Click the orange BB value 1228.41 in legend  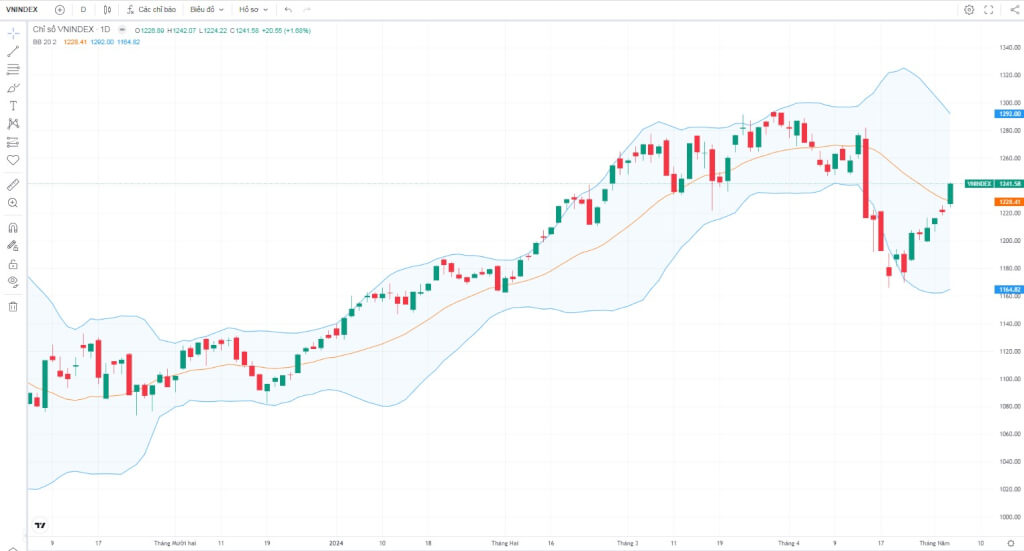75,42
